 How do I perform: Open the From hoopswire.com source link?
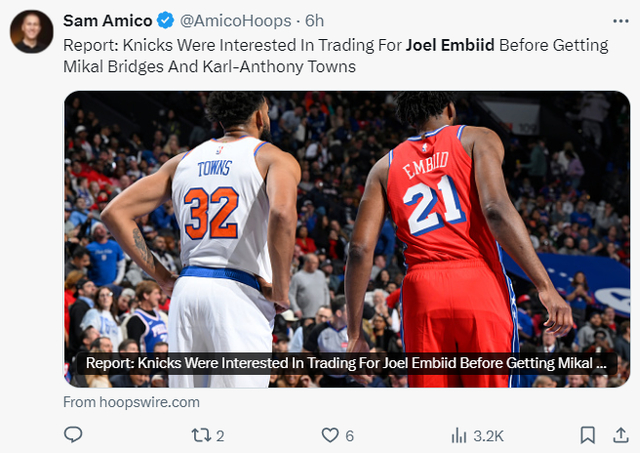coord(131,402)
